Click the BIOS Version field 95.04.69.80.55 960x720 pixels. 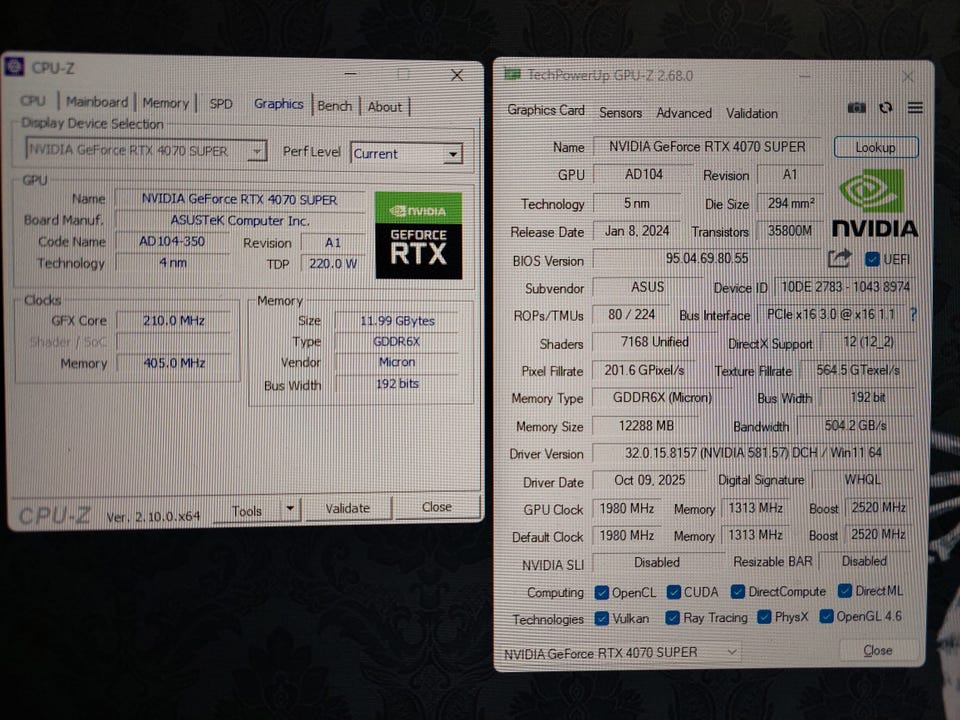[x=707, y=258]
